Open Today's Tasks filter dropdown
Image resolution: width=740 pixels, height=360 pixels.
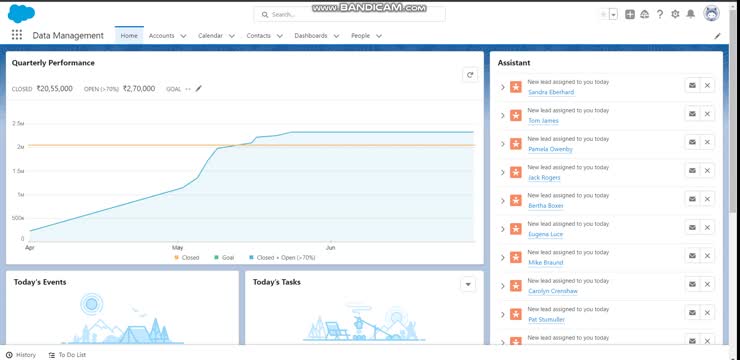[468, 284]
